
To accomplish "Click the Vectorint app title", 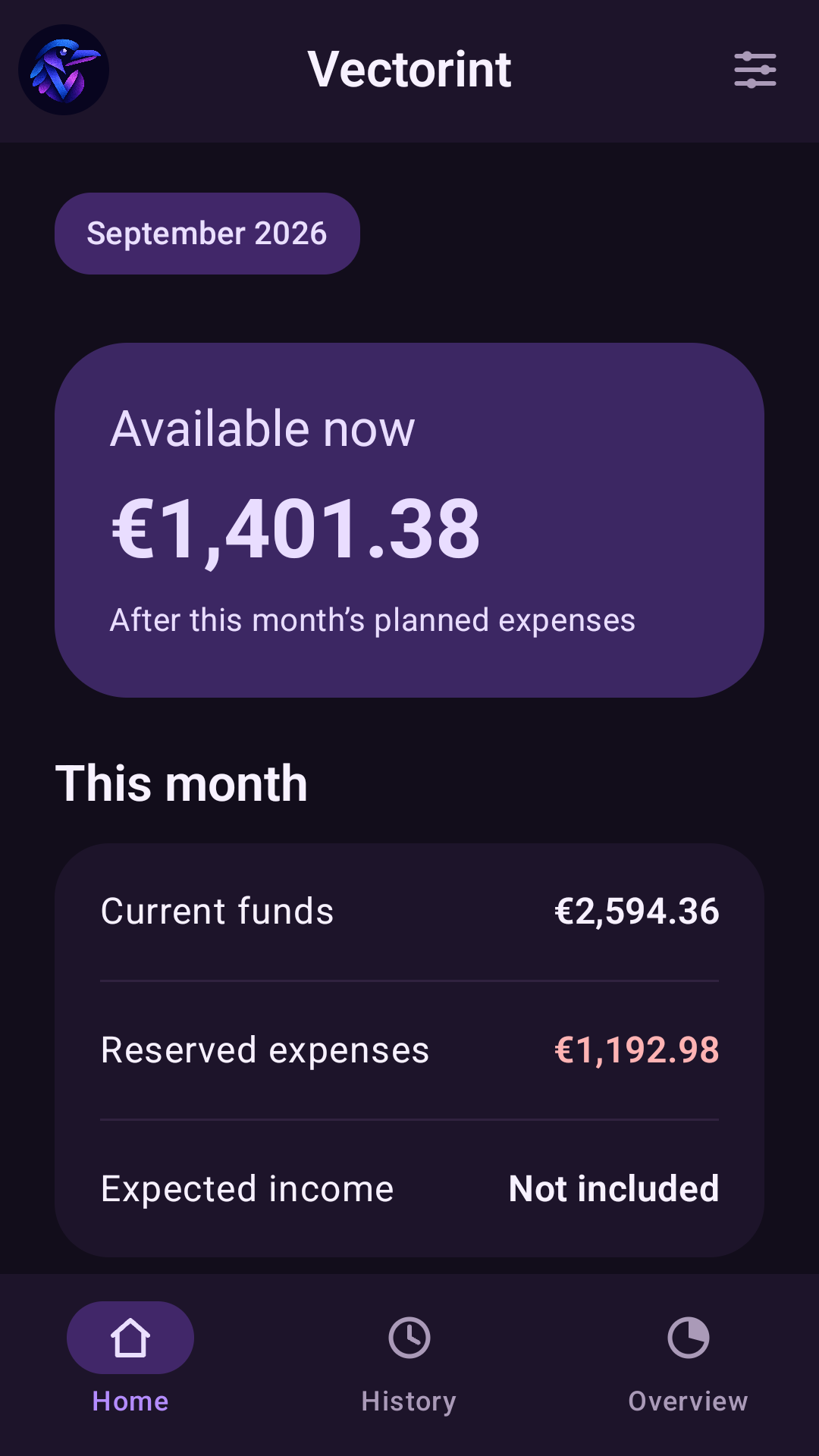I will [409, 70].
